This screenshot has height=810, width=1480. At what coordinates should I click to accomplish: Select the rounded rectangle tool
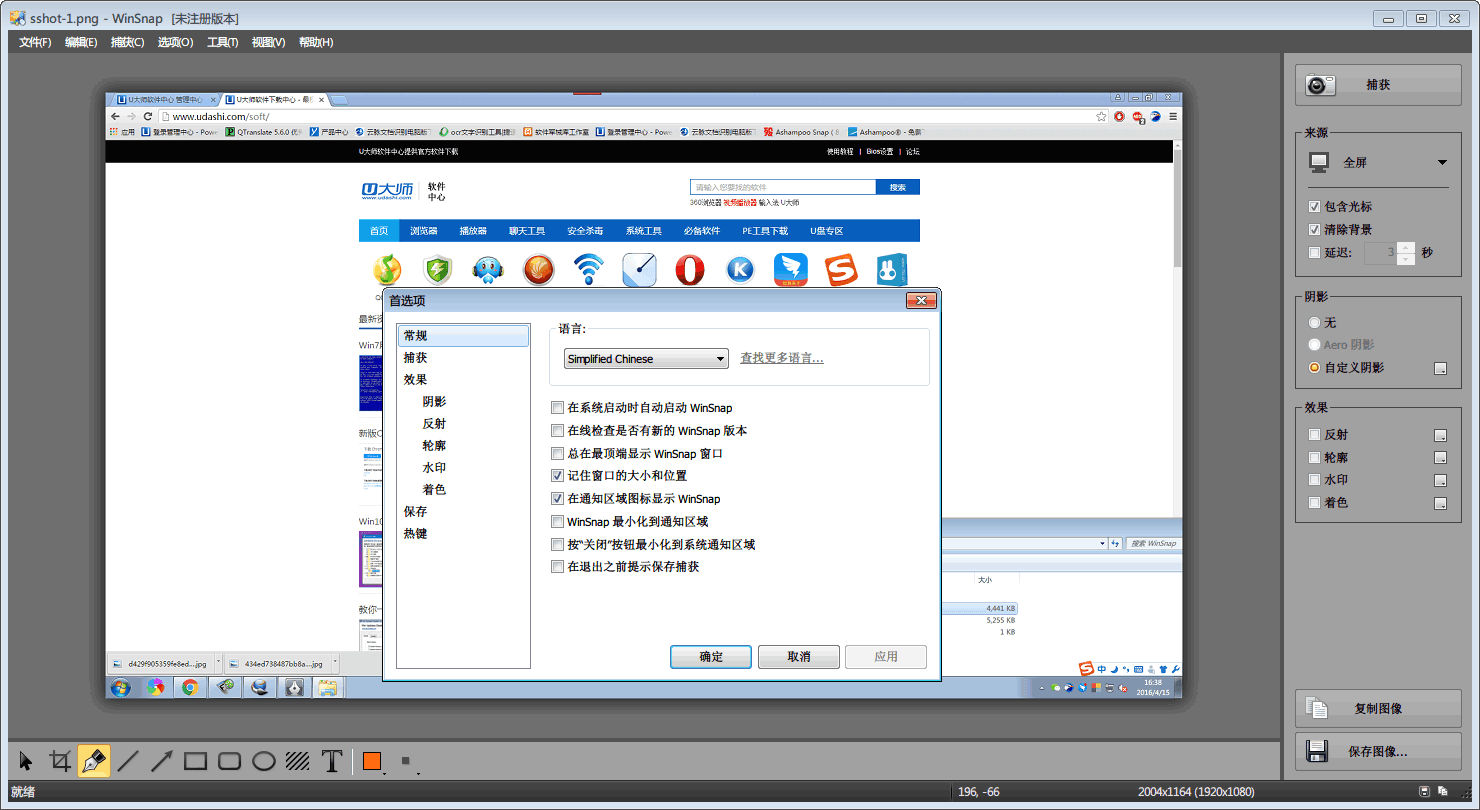(x=230, y=762)
